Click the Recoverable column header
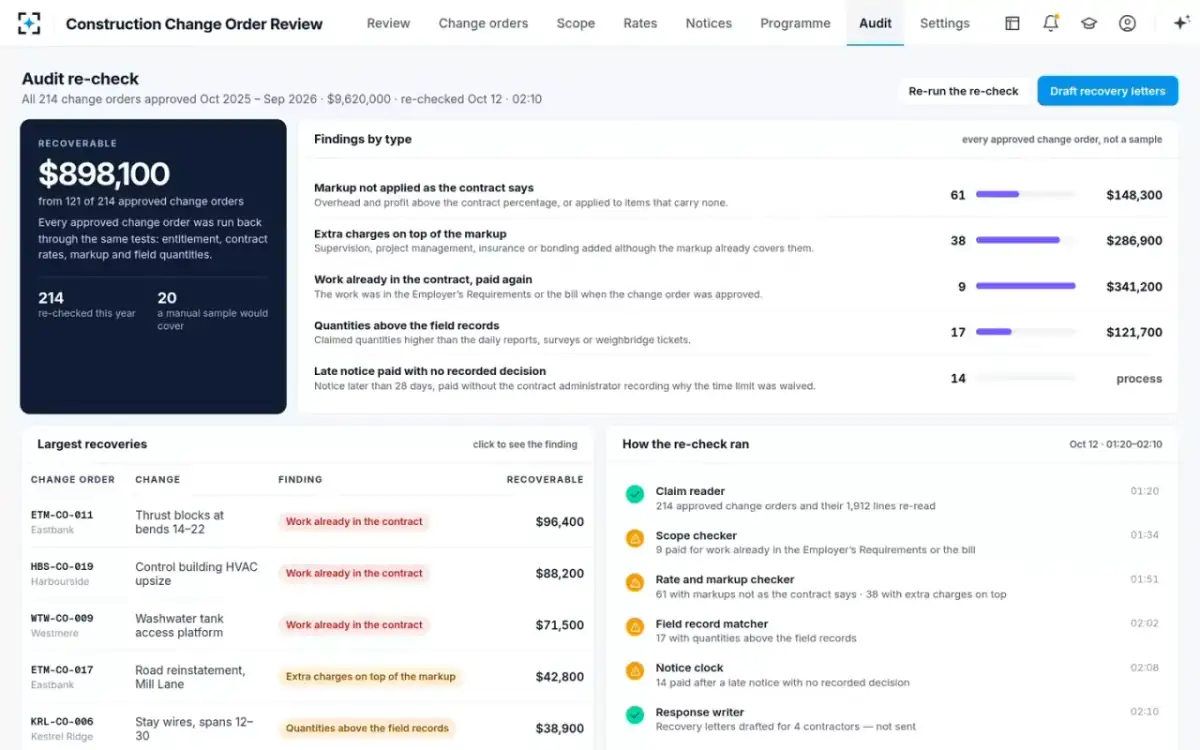This screenshot has width=1200, height=750. [545, 480]
